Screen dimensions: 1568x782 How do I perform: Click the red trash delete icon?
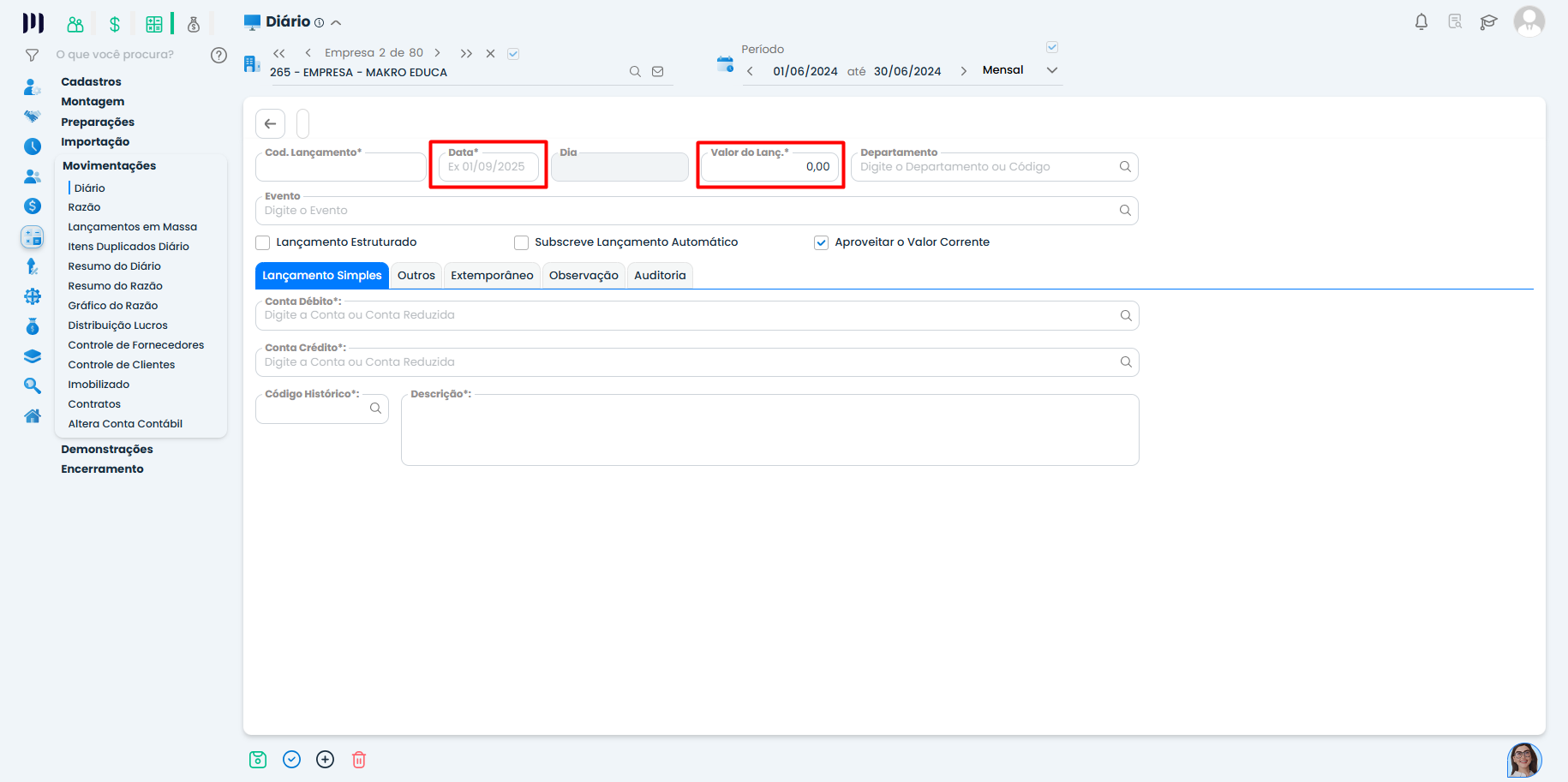[x=359, y=760]
